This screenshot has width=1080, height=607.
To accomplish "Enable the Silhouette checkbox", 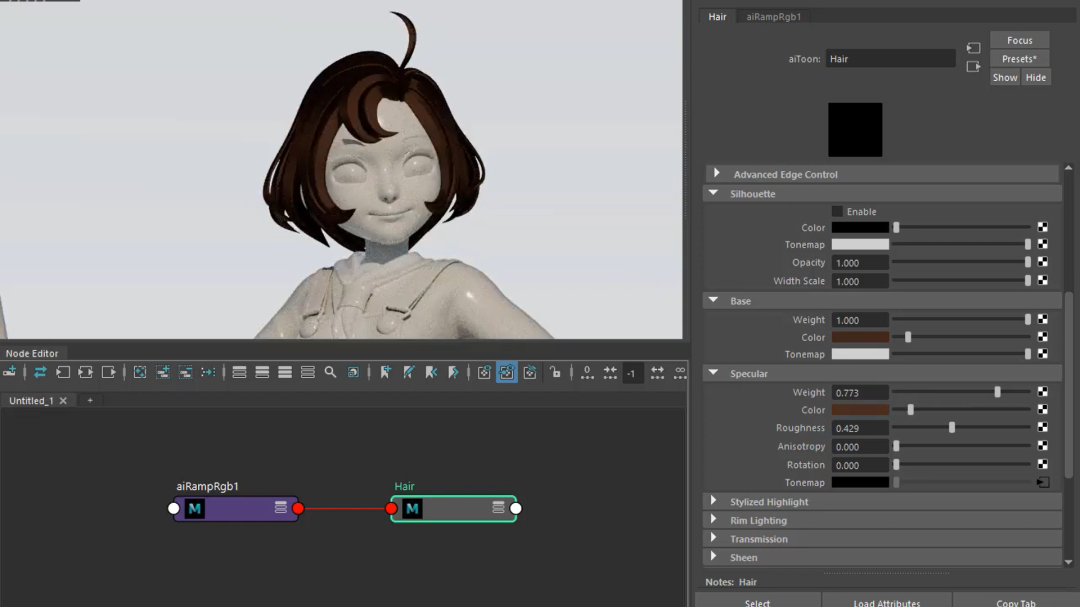I will click(837, 211).
